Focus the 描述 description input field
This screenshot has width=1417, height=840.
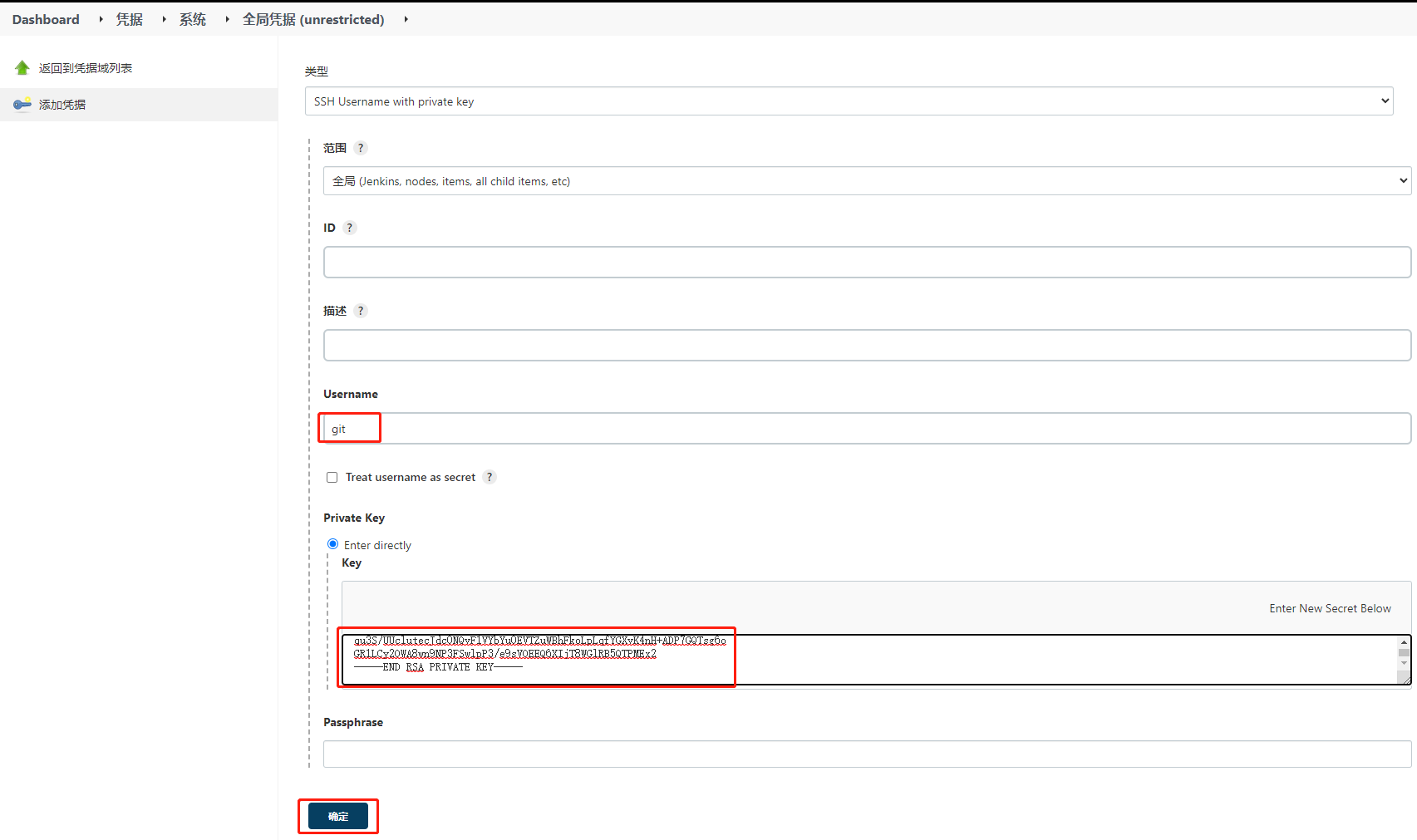[x=867, y=346]
